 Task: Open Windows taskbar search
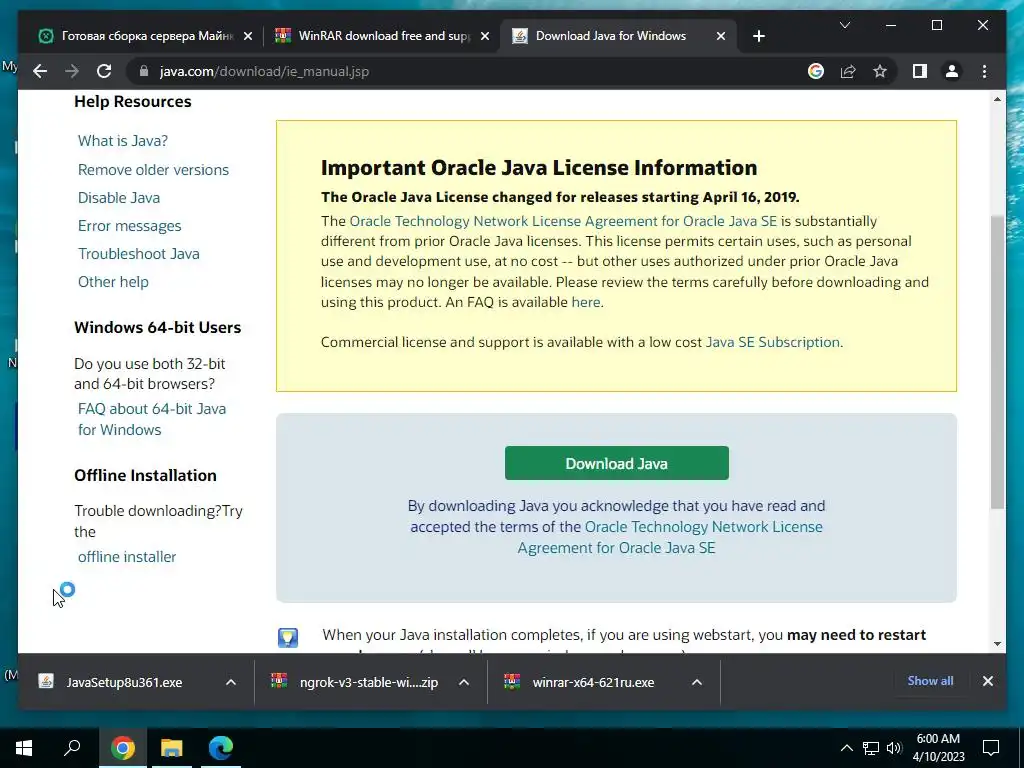click(72, 748)
